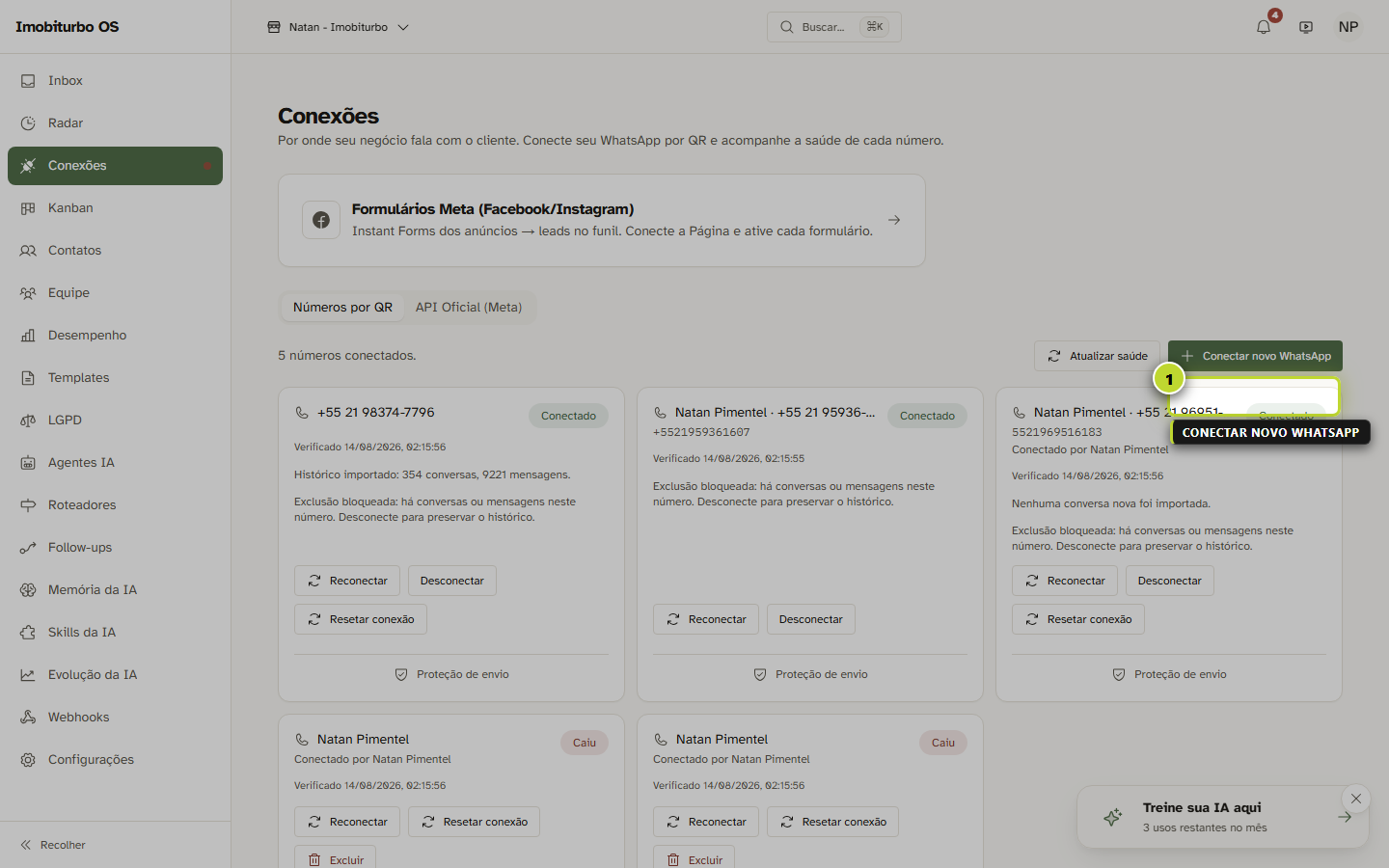The width and height of the screenshot is (1389, 868).
Task: Open the Formulários Meta (Facebook/Instagram) card
Action: [x=602, y=220]
